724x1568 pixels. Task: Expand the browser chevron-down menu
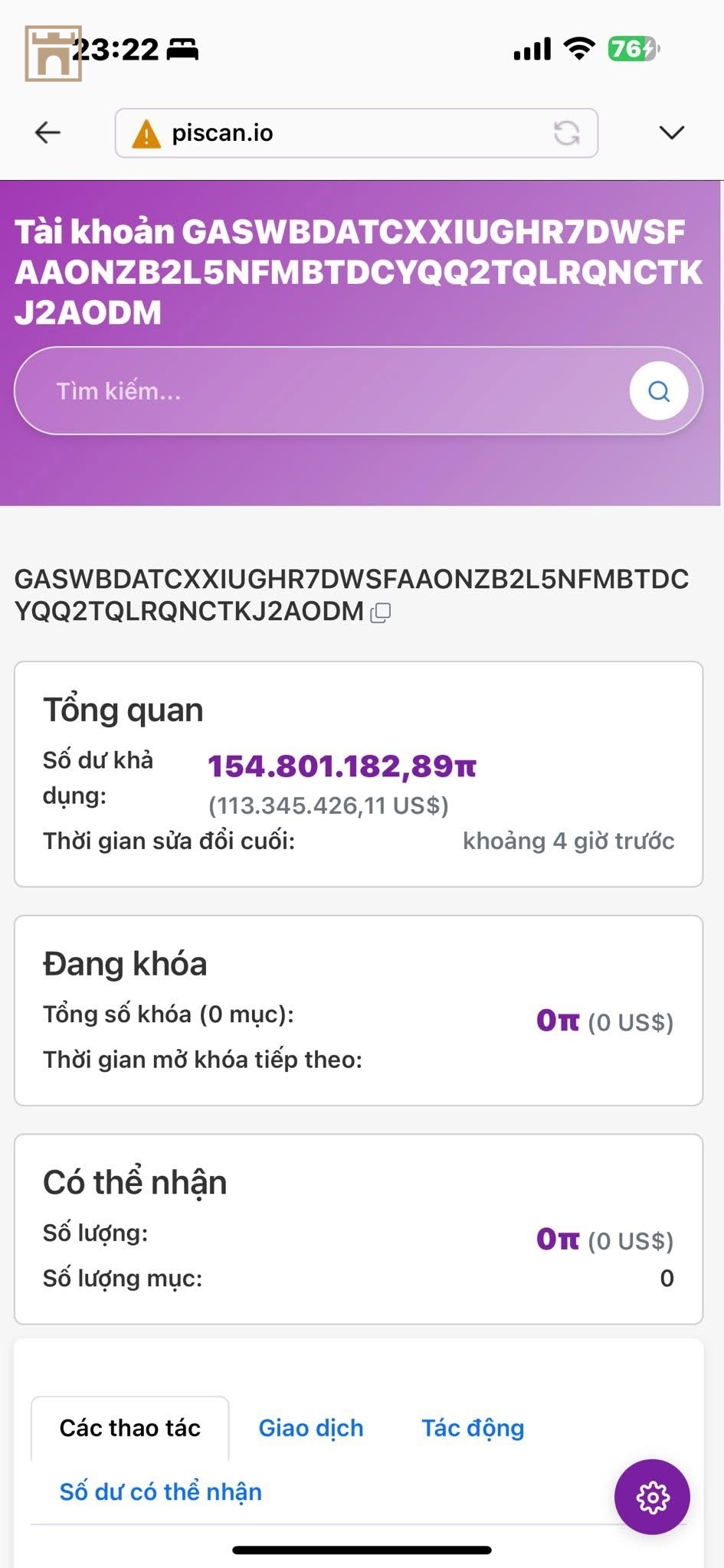point(672,133)
